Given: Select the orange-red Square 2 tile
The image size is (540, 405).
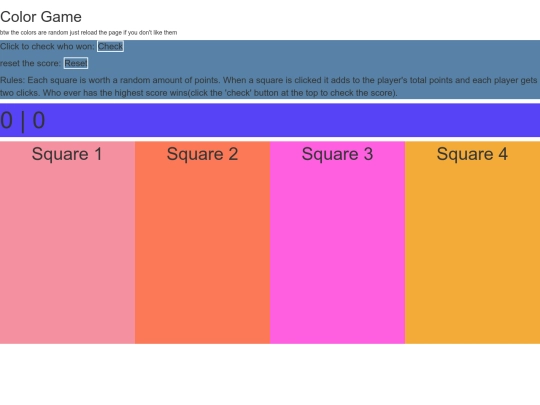Looking at the screenshot, I should coord(202,242).
